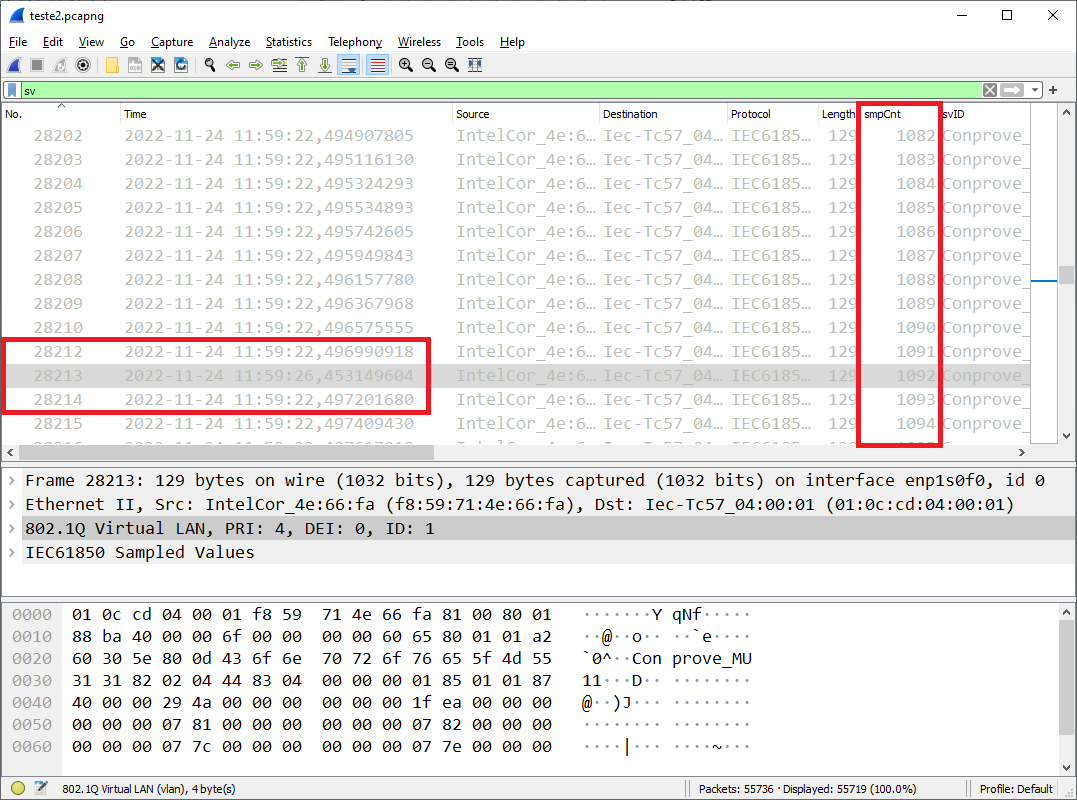
Task: Open the Telephony menu
Action: [355, 42]
